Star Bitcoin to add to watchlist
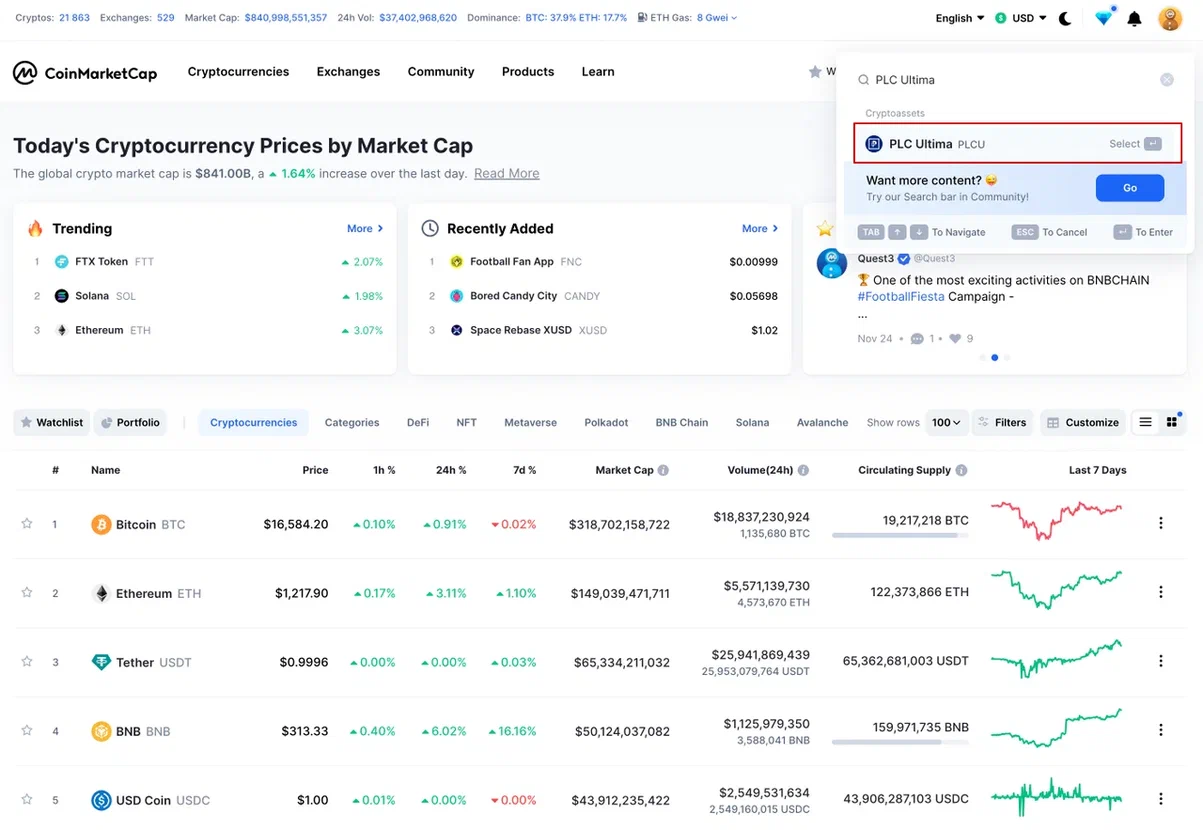 click(27, 524)
